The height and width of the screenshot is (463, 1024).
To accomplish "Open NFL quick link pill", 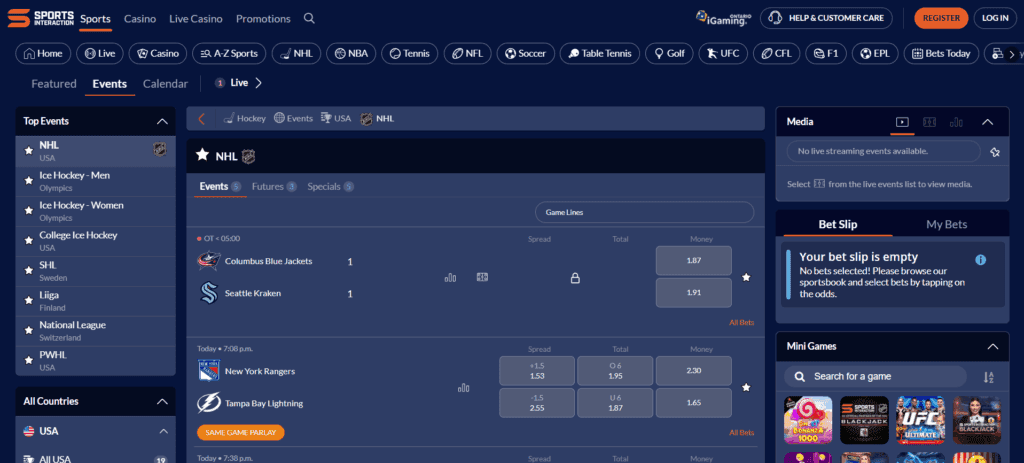I will (x=467, y=54).
